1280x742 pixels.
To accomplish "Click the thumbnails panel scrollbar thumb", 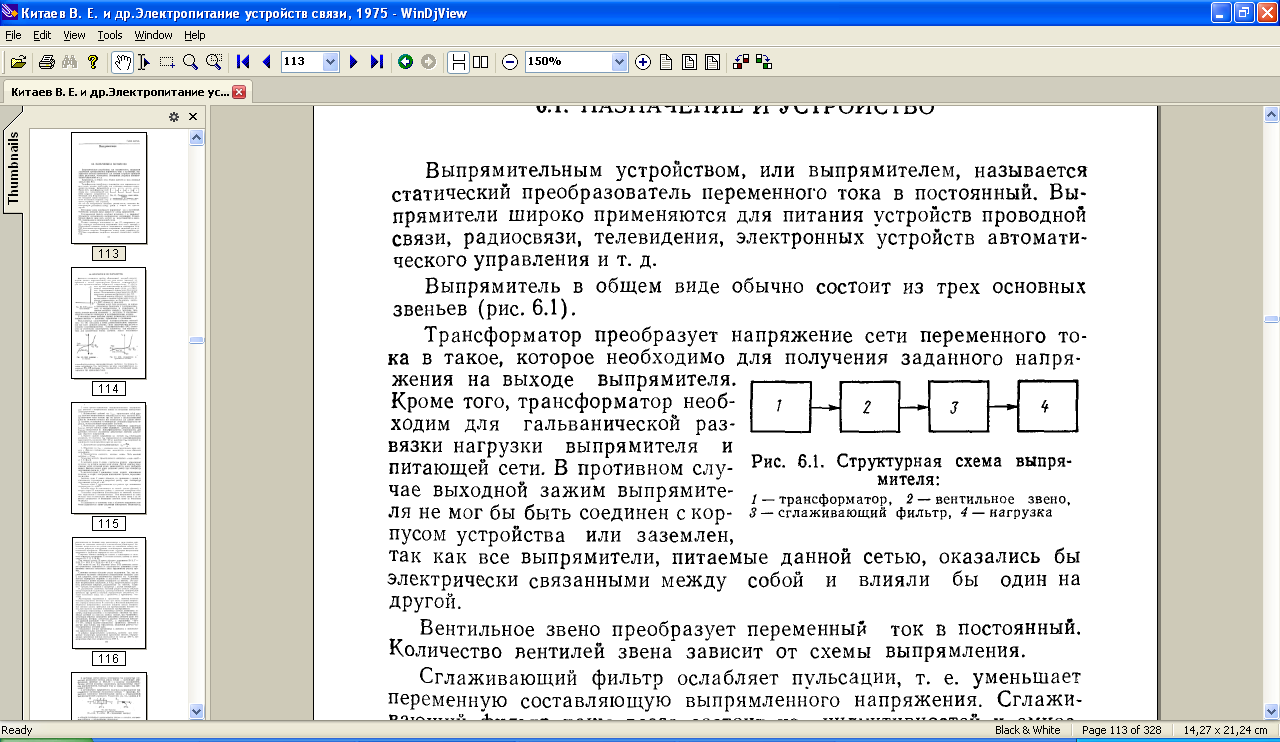I will click(x=196, y=340).
